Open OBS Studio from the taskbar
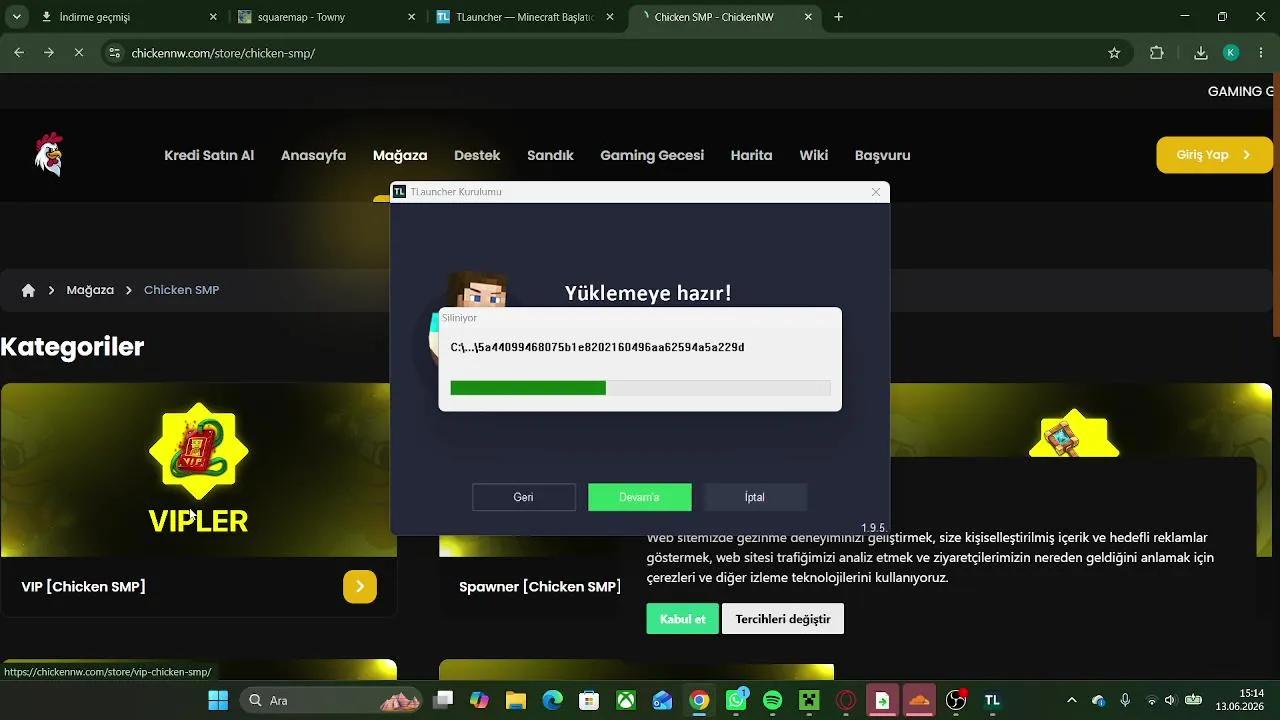Viewport: 1280px width, 720px height. click(x=956, y=700)
